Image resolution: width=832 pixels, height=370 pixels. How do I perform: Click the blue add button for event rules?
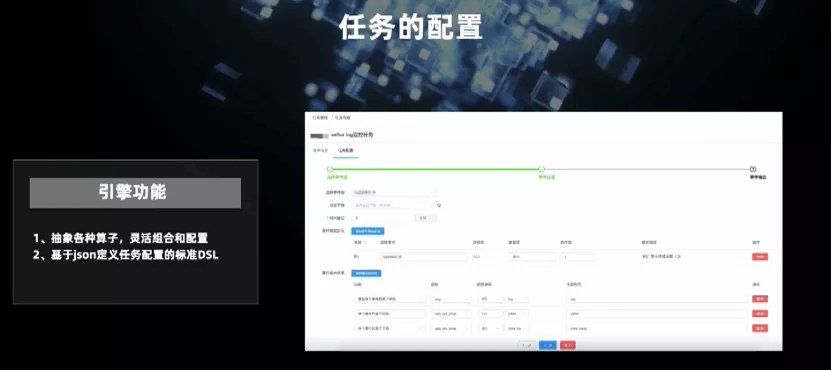[368, 231]
